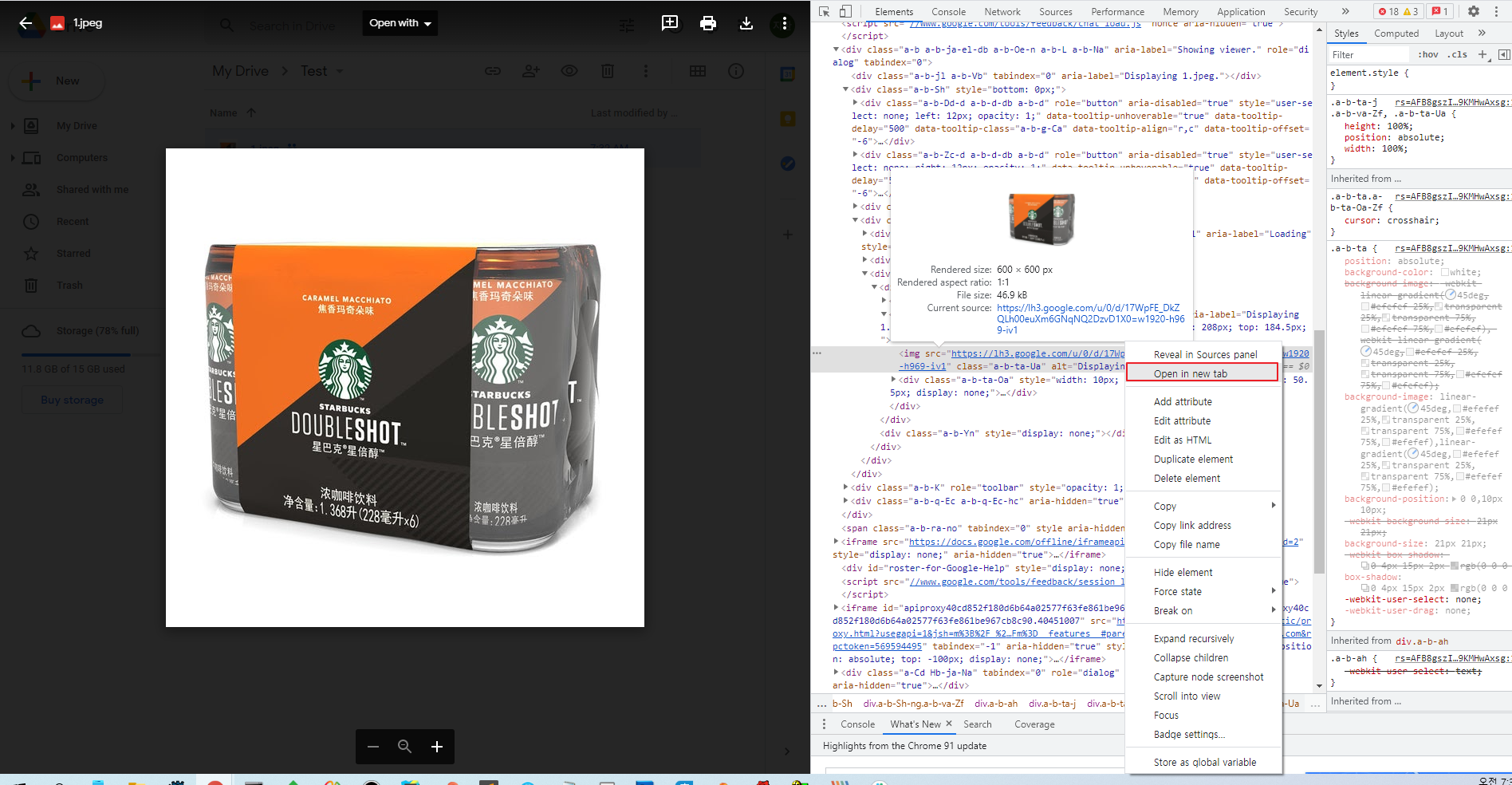
Task: Collapse the div class a-b-Sh node
Action: (845, 89)
